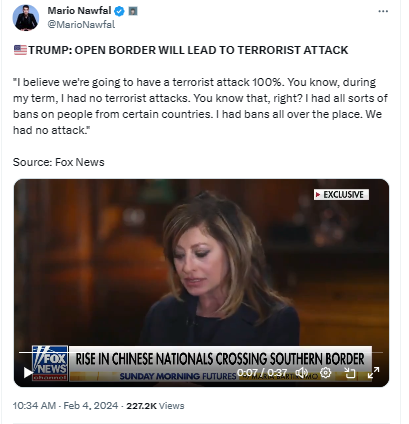Viewport: 409px width, 424px height.
Task: Click the video time 0:07 / 0:37 display
Action: pos(262,372)
